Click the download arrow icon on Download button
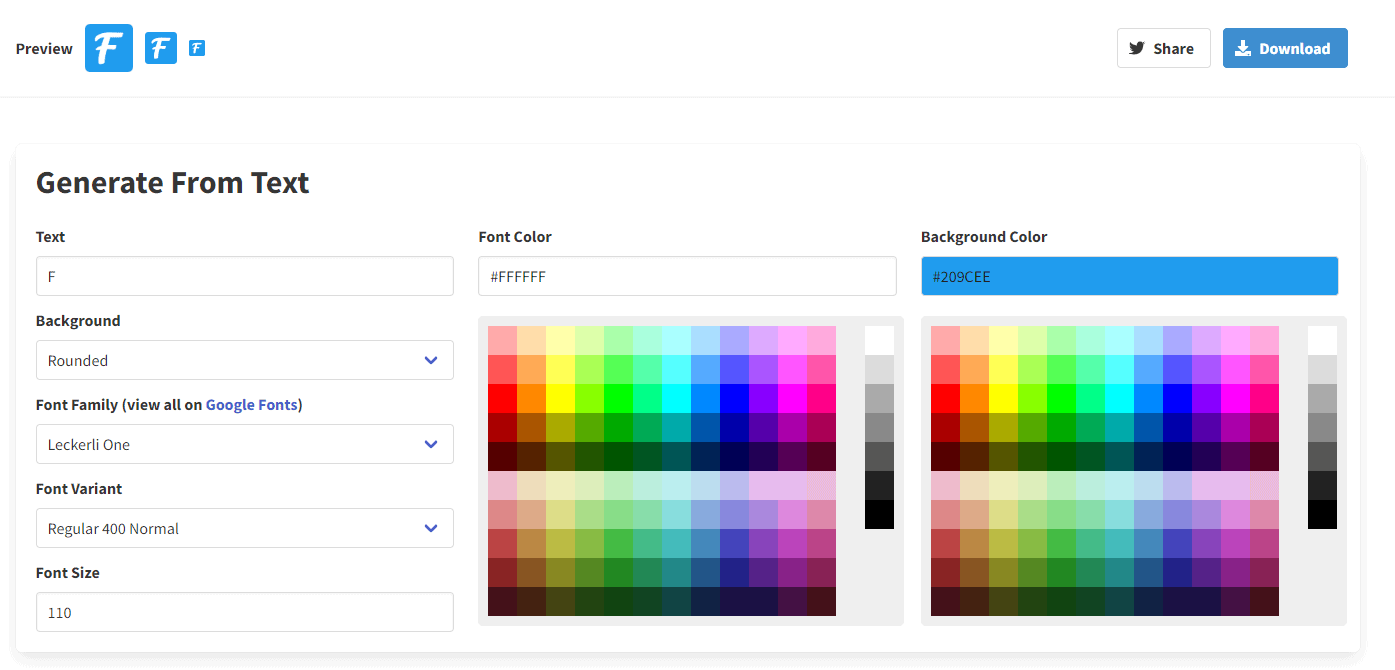This screenshot has width=1395, height=670. (x=1243, y=47)
